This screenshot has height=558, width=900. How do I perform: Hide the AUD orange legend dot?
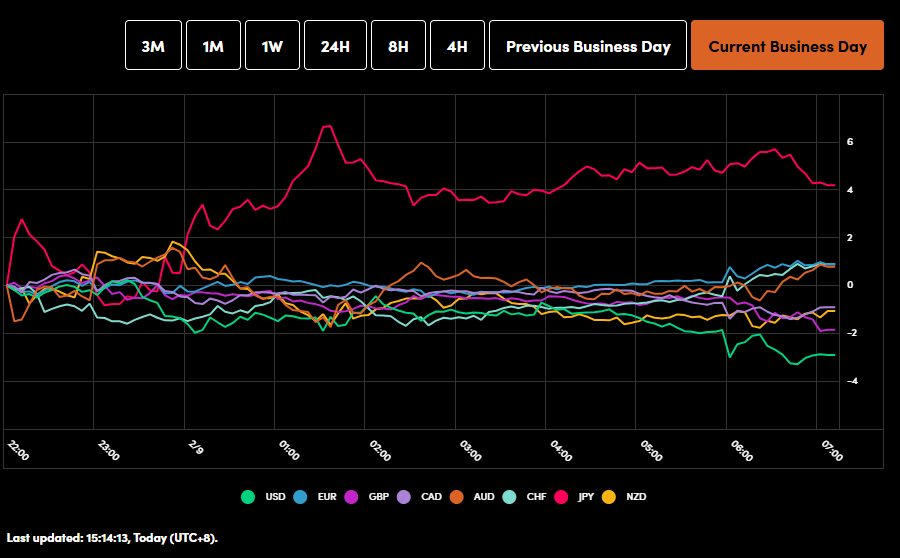[455, 497]
